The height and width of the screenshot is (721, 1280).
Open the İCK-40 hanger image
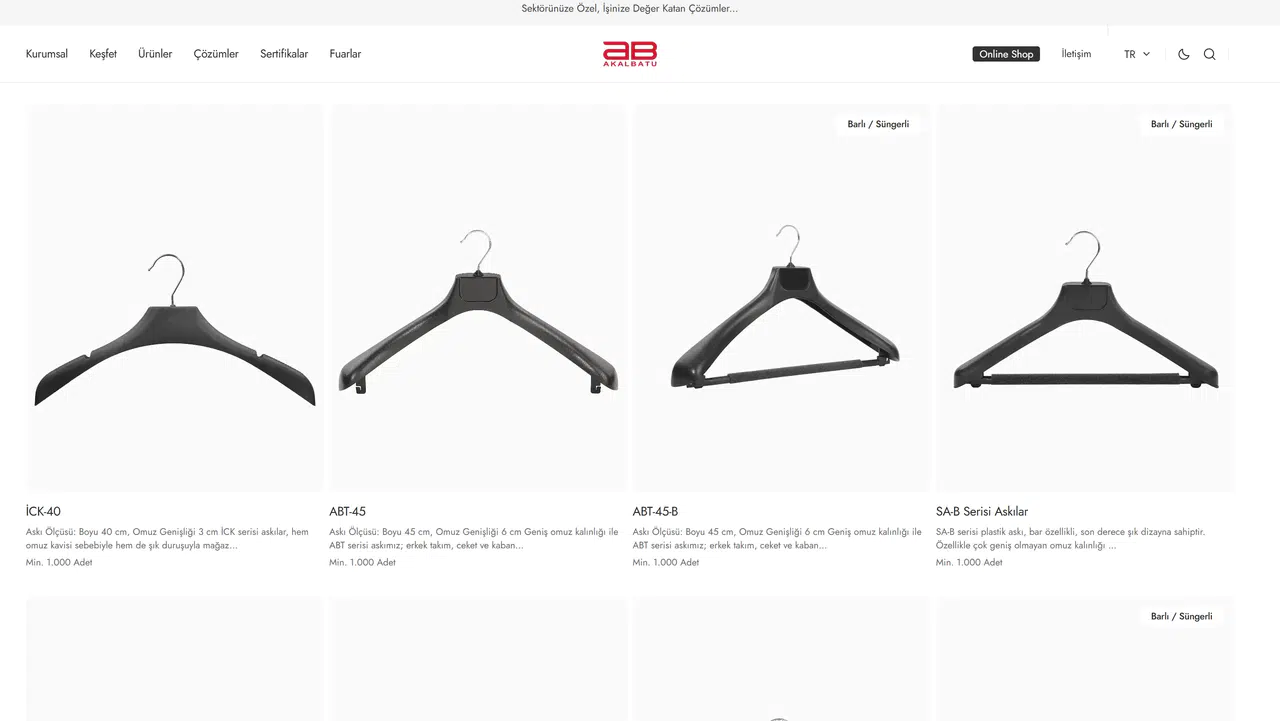coord(175,297)
